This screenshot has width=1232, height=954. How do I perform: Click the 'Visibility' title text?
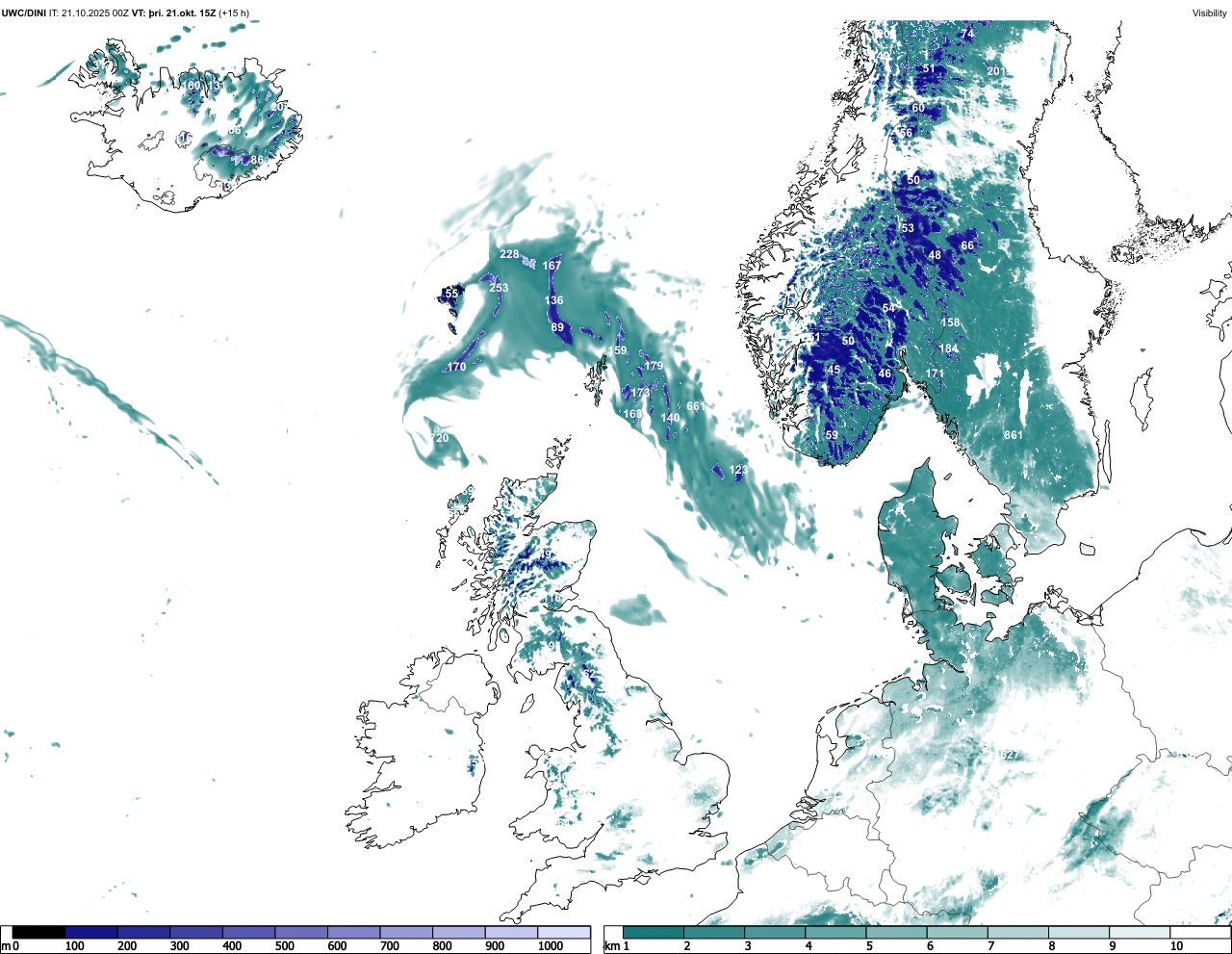click(x=1209, y=13)
